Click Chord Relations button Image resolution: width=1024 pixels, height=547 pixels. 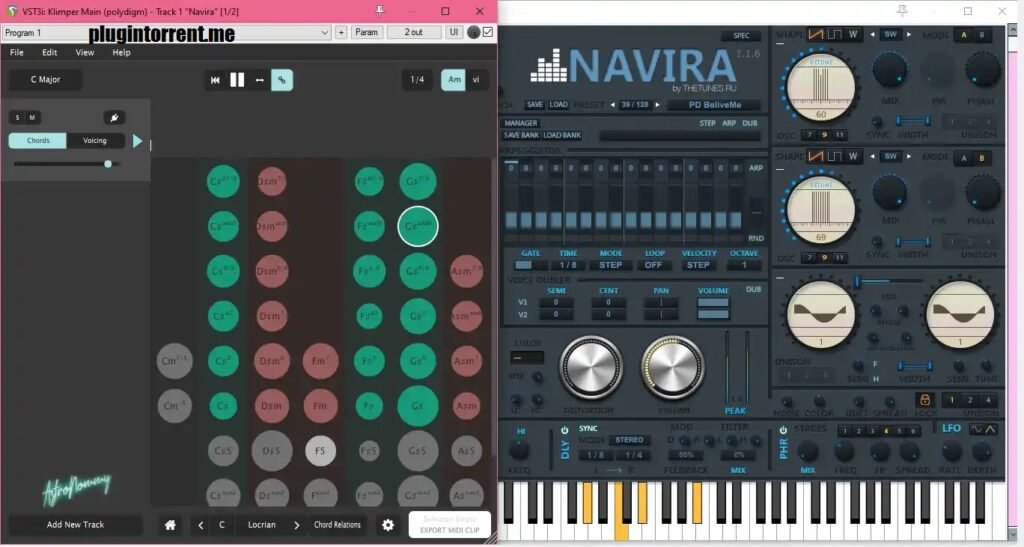click(x=337, y=525)
